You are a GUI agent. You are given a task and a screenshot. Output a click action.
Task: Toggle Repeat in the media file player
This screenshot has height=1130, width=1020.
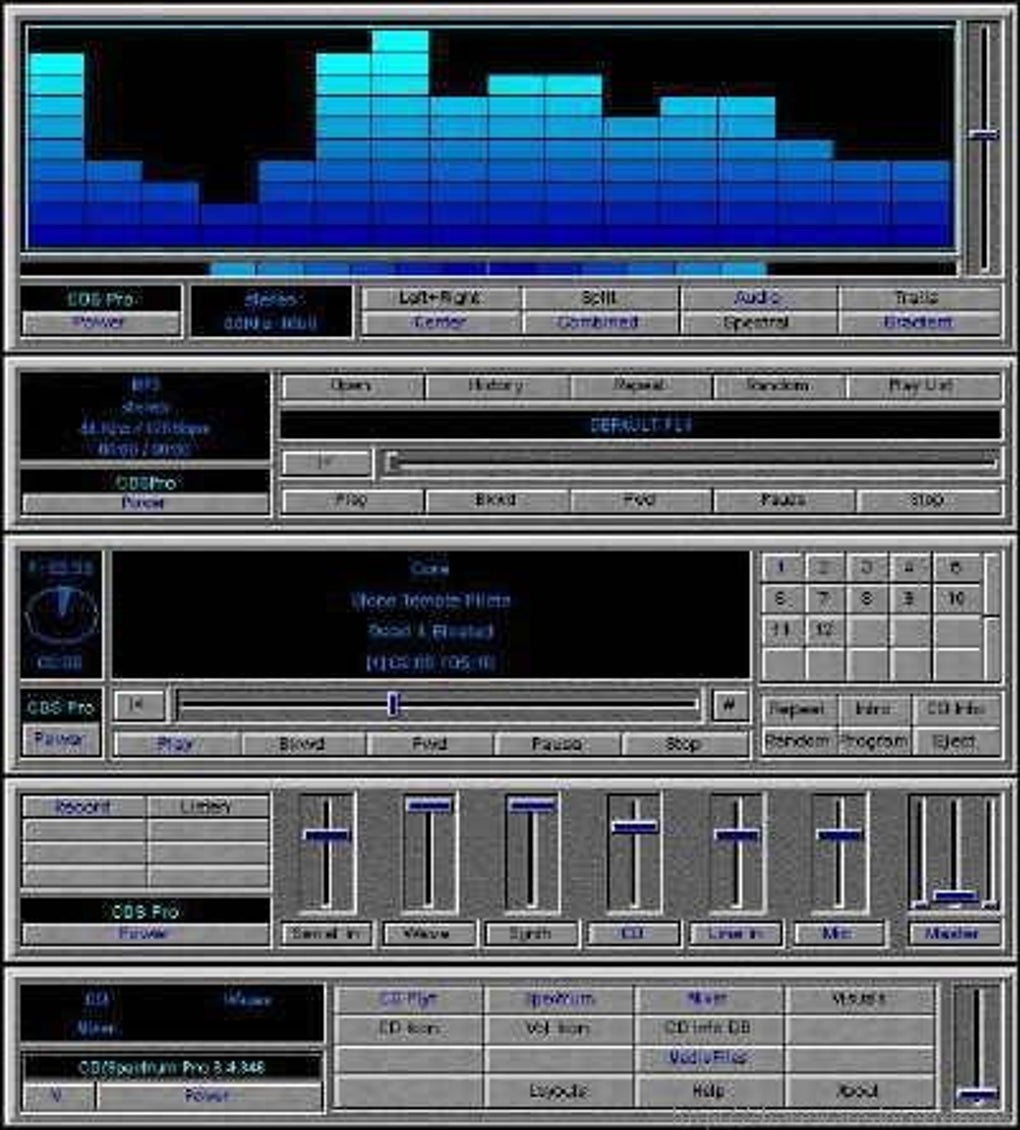click(x=641, y=386)
